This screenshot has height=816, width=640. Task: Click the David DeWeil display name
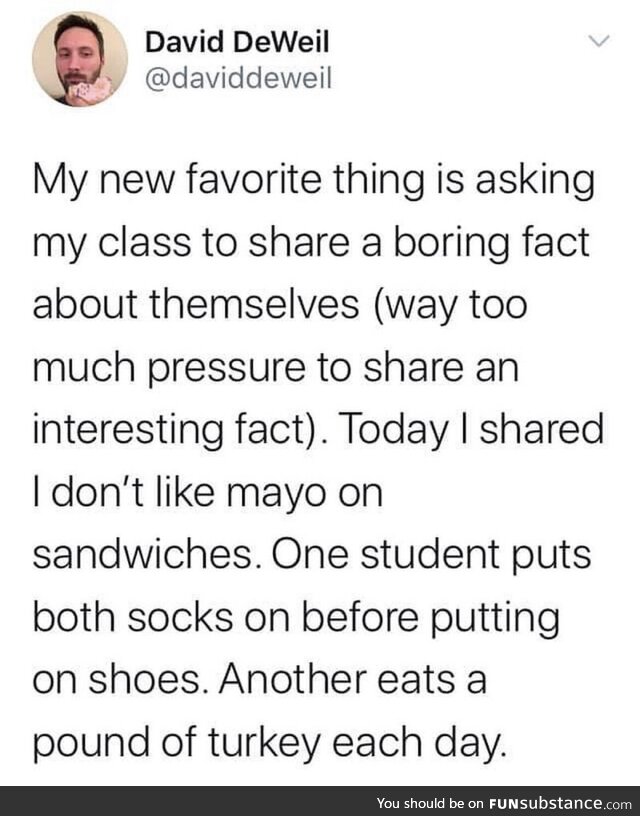coord(237,42)
